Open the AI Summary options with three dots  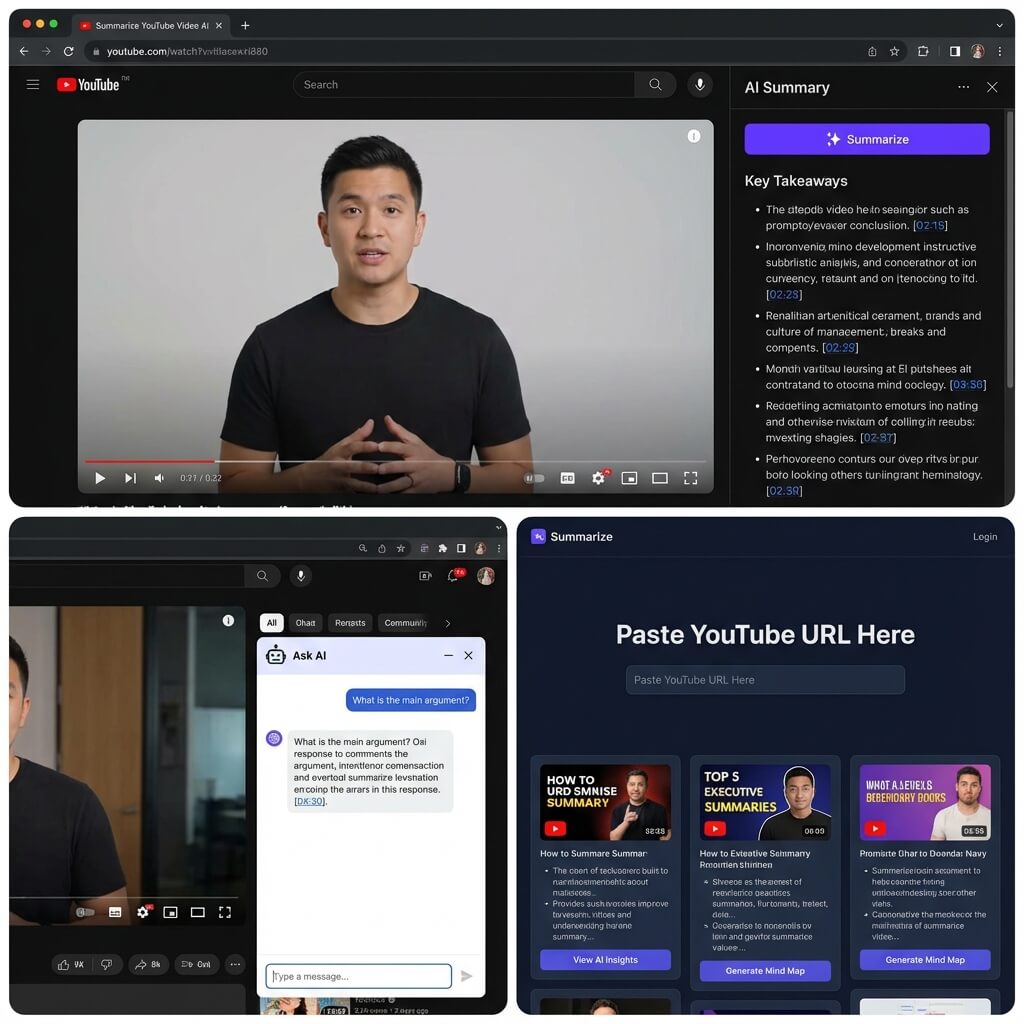963,87
